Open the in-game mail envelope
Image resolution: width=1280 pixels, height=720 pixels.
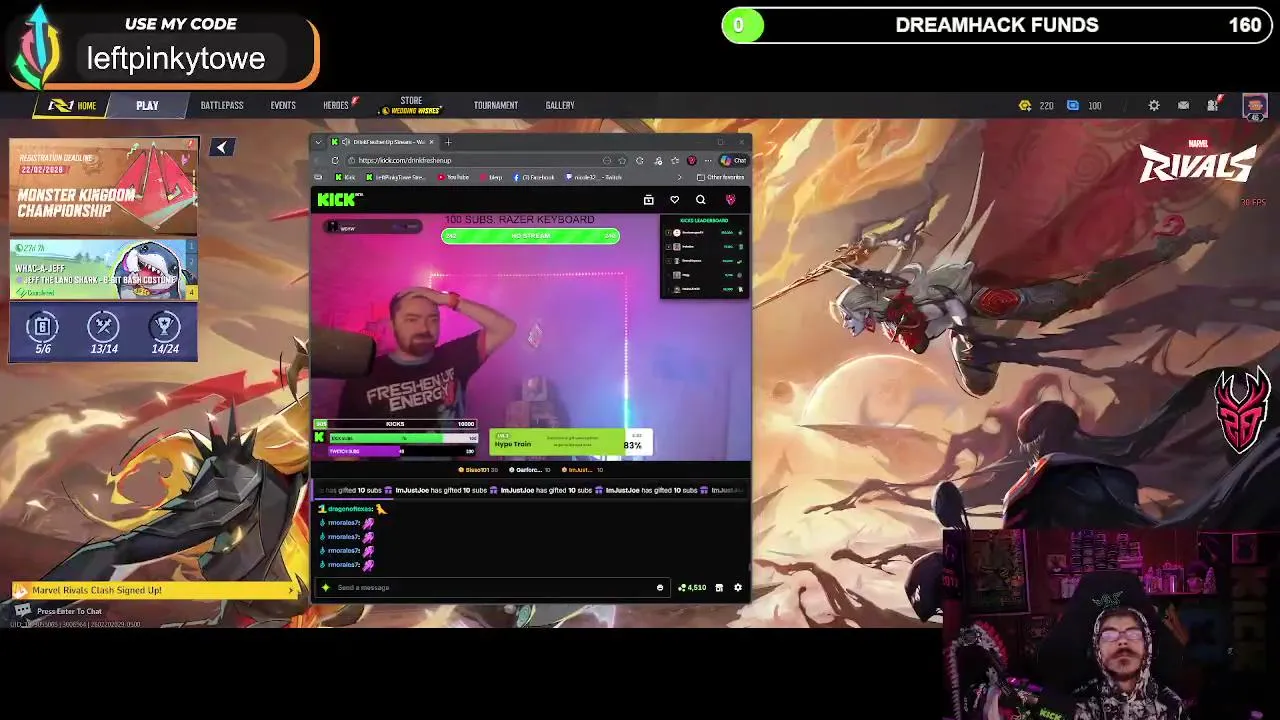1183,105
